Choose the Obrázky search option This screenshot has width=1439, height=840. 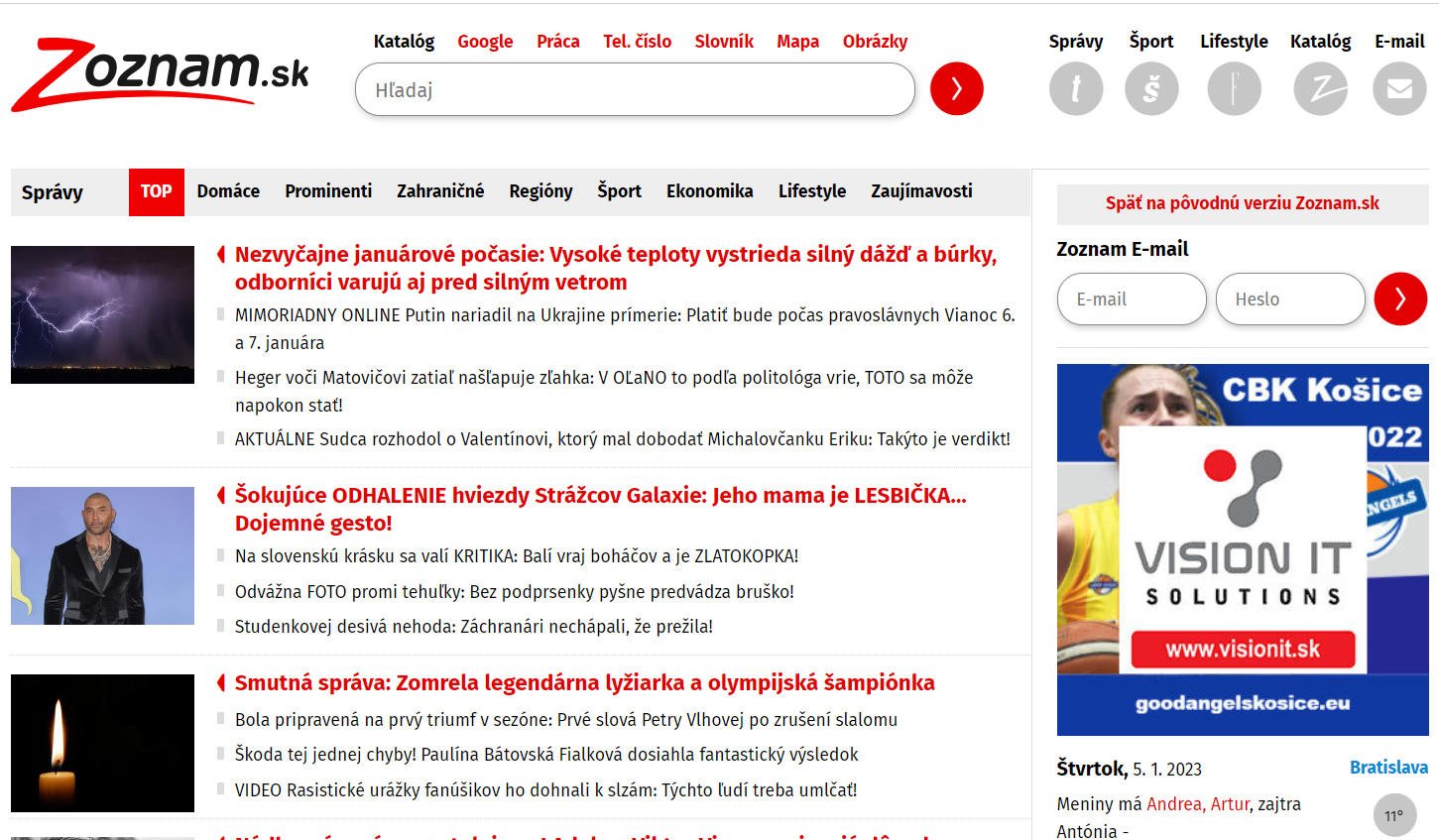(x=875, y=42)
